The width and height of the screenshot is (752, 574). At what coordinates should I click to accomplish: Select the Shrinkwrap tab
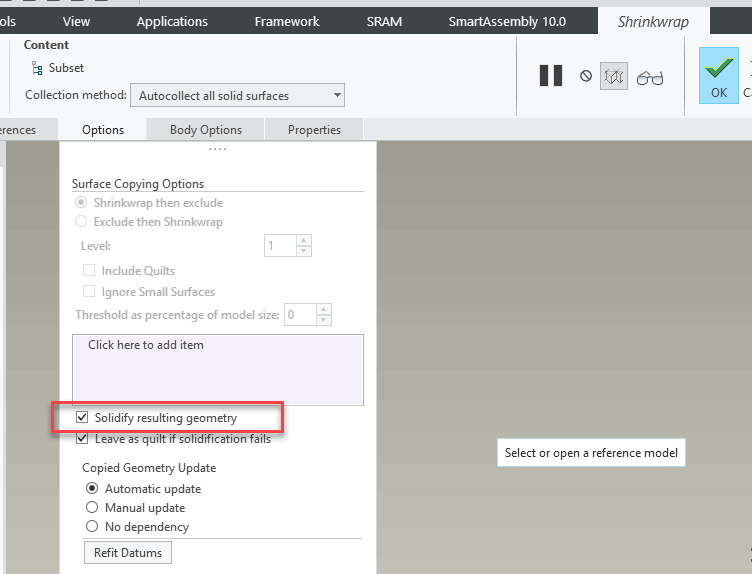point(653,22)
